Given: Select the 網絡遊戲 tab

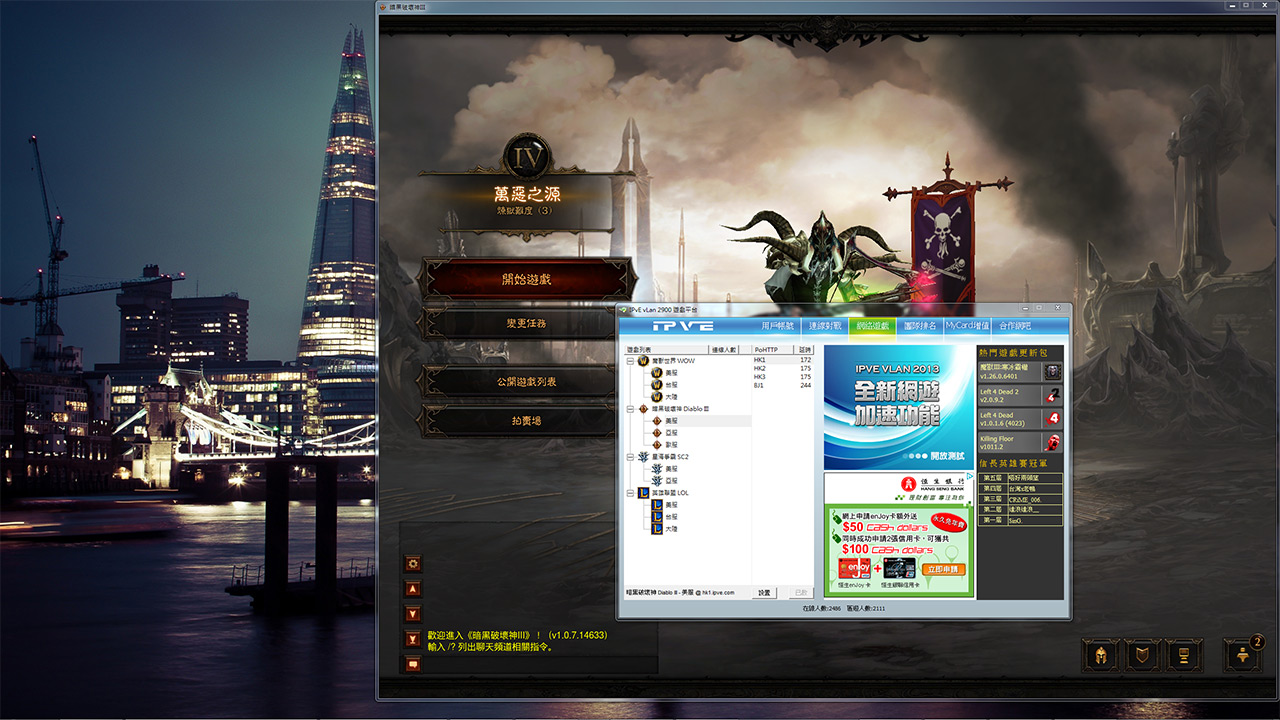Looking at the screenshot, I should tap(872, 326).
